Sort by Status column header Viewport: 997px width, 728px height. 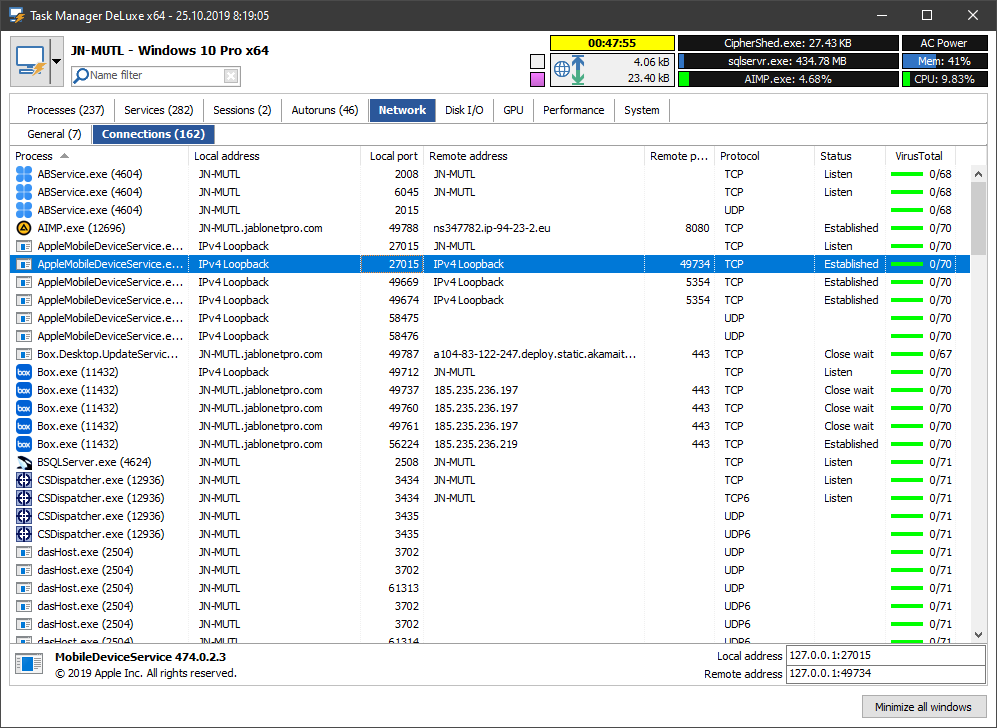point(849,156)
